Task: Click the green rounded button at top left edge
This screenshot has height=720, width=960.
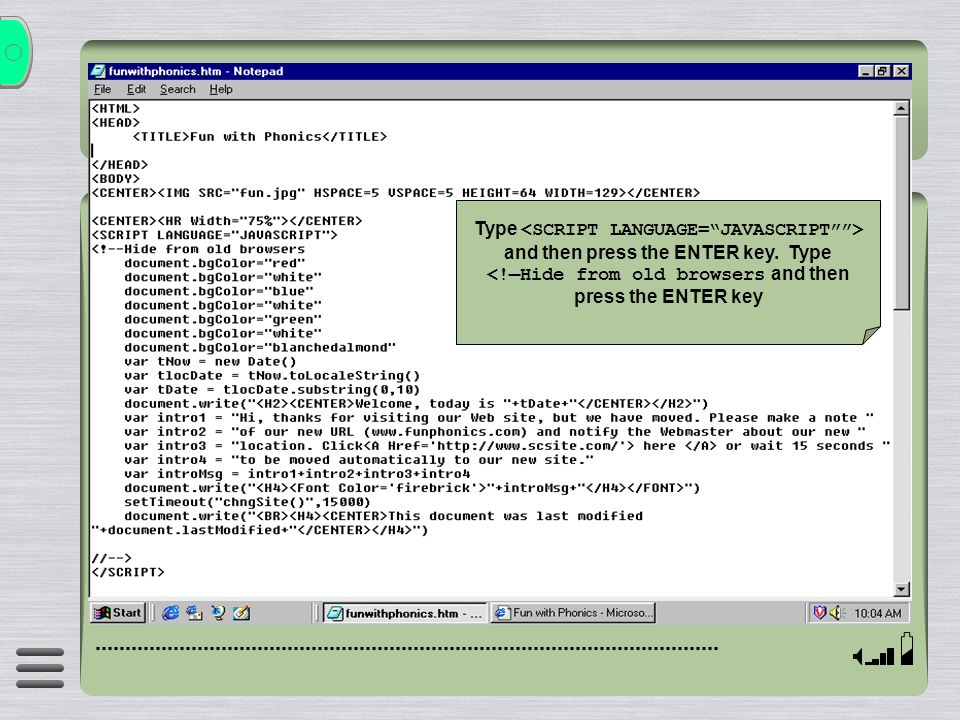Action: coord(15,53)
